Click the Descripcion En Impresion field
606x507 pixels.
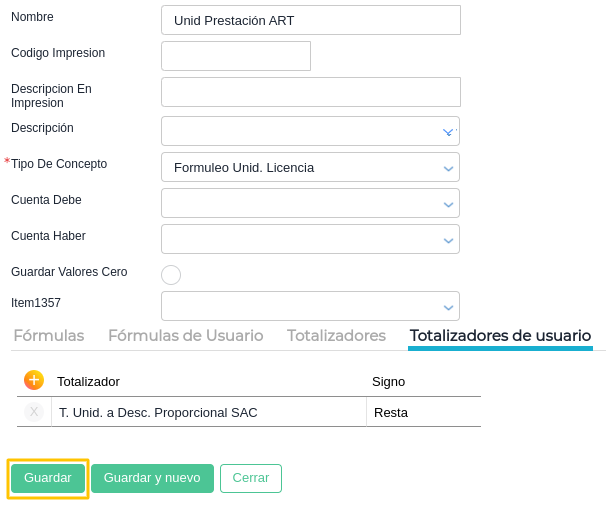click(310, 92)
